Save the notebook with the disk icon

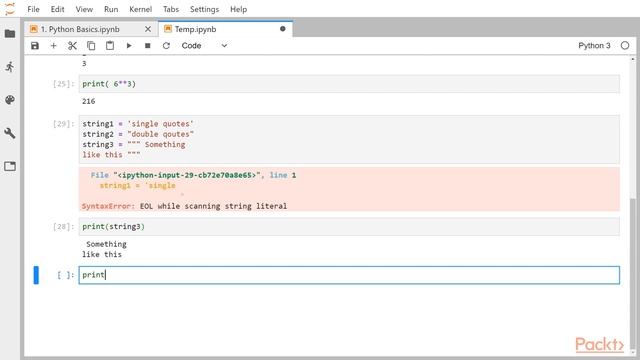(x=35, y=46)
